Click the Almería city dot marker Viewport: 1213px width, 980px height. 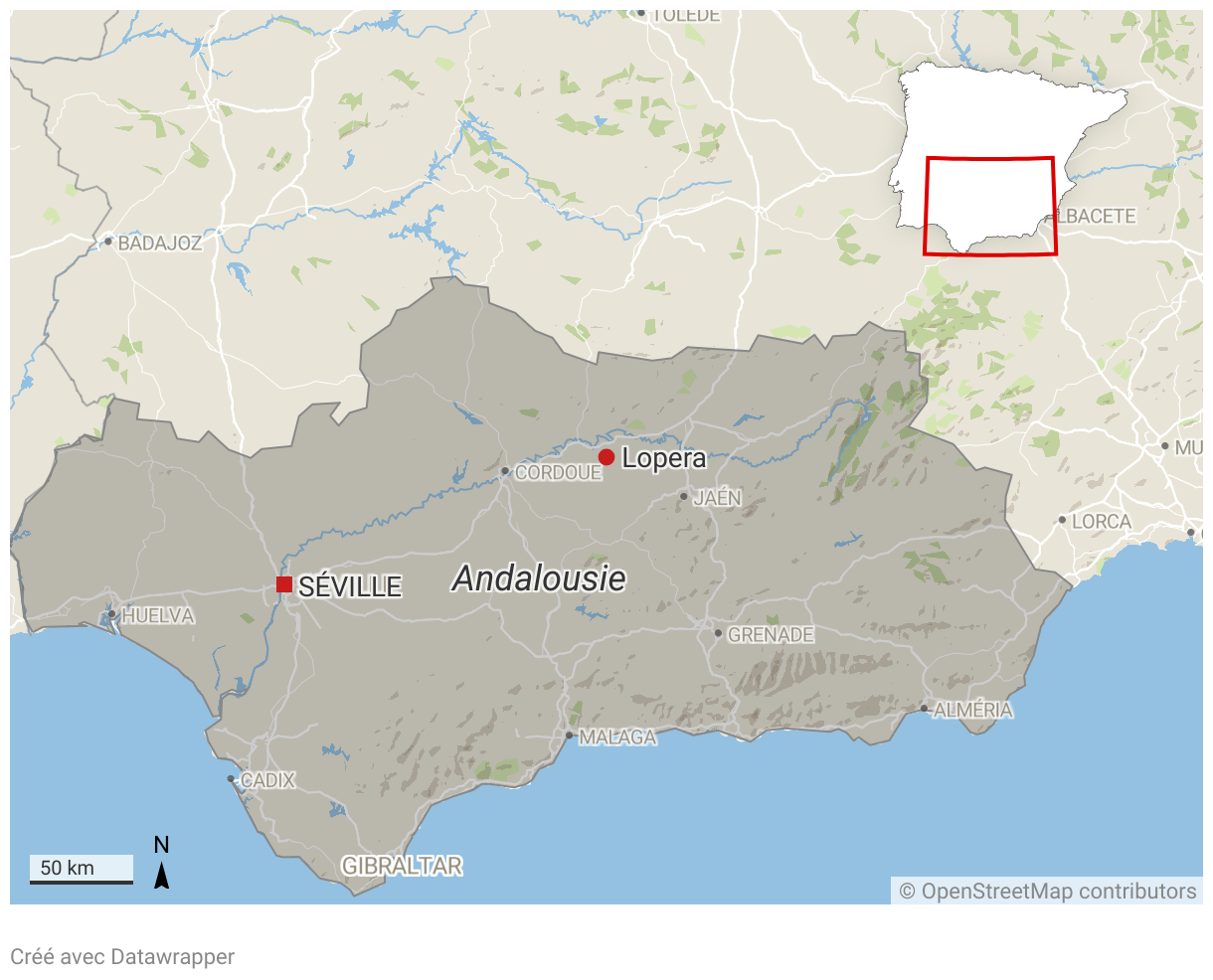(924, 709)
